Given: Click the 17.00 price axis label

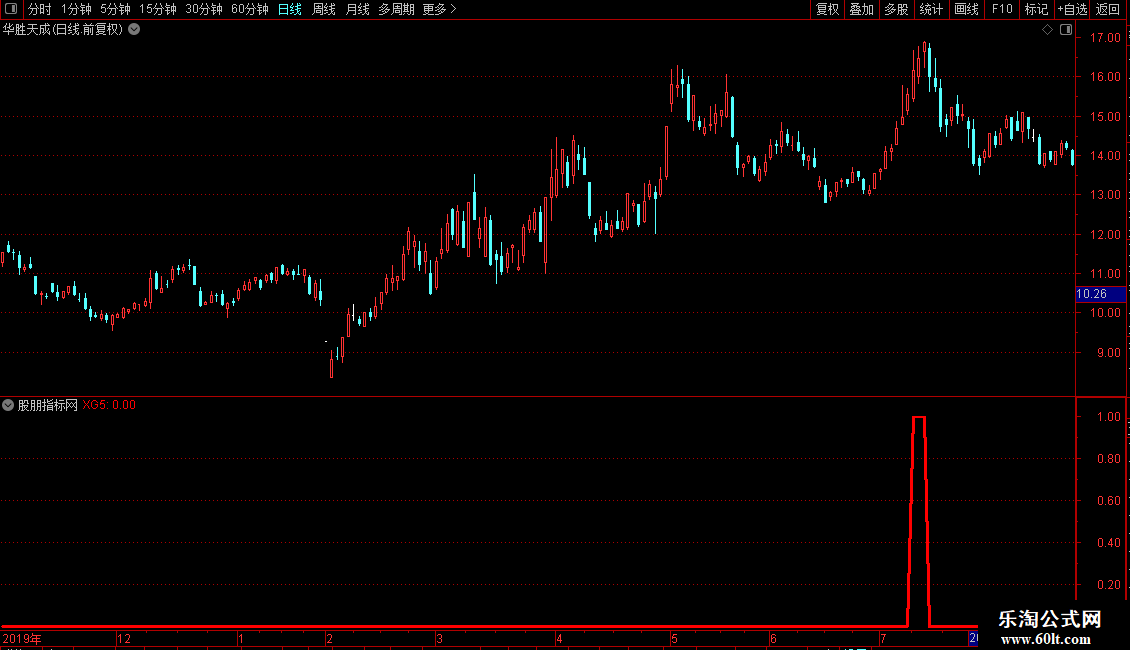Looking at the screenshot, I should [1105, 37].
